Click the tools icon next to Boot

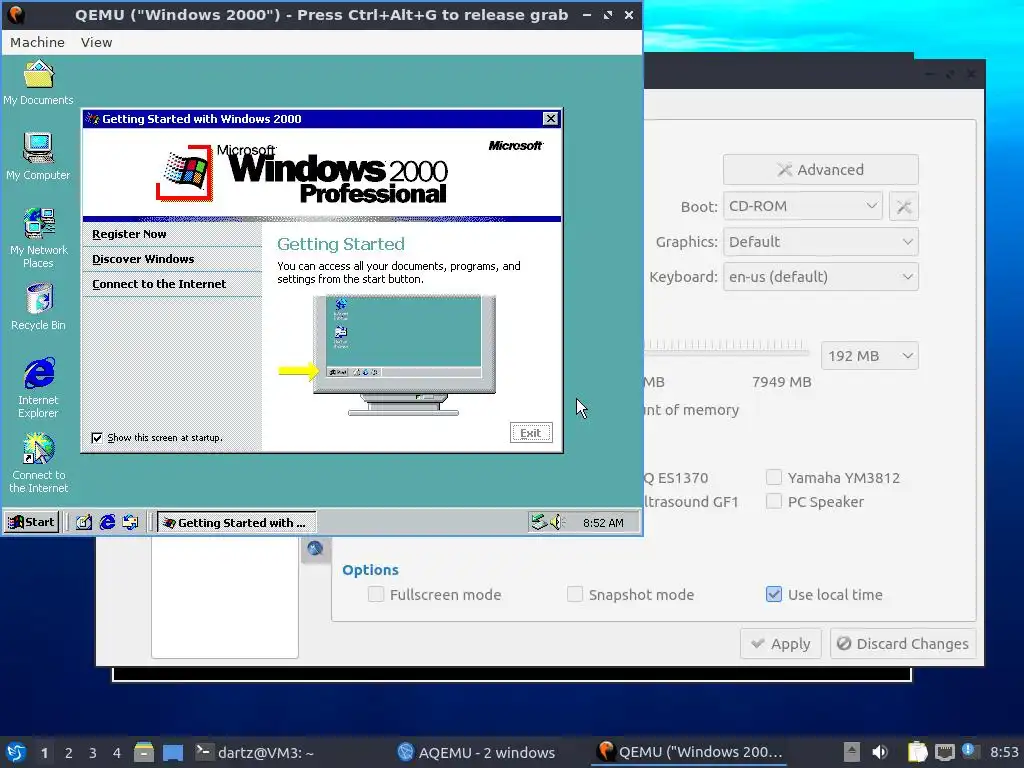[x=904, y=206]
